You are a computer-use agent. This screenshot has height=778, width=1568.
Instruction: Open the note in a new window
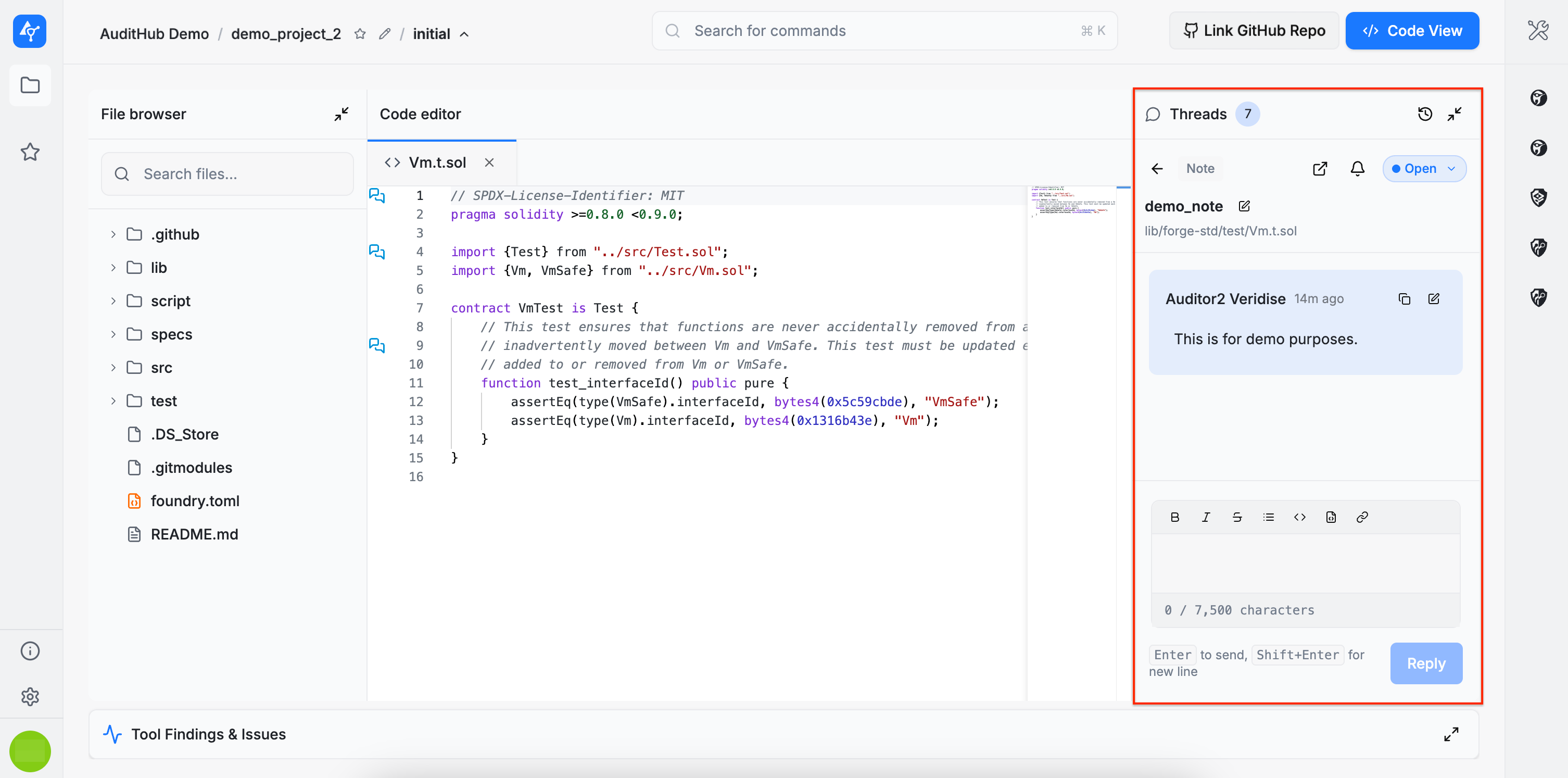[1320, 169]
